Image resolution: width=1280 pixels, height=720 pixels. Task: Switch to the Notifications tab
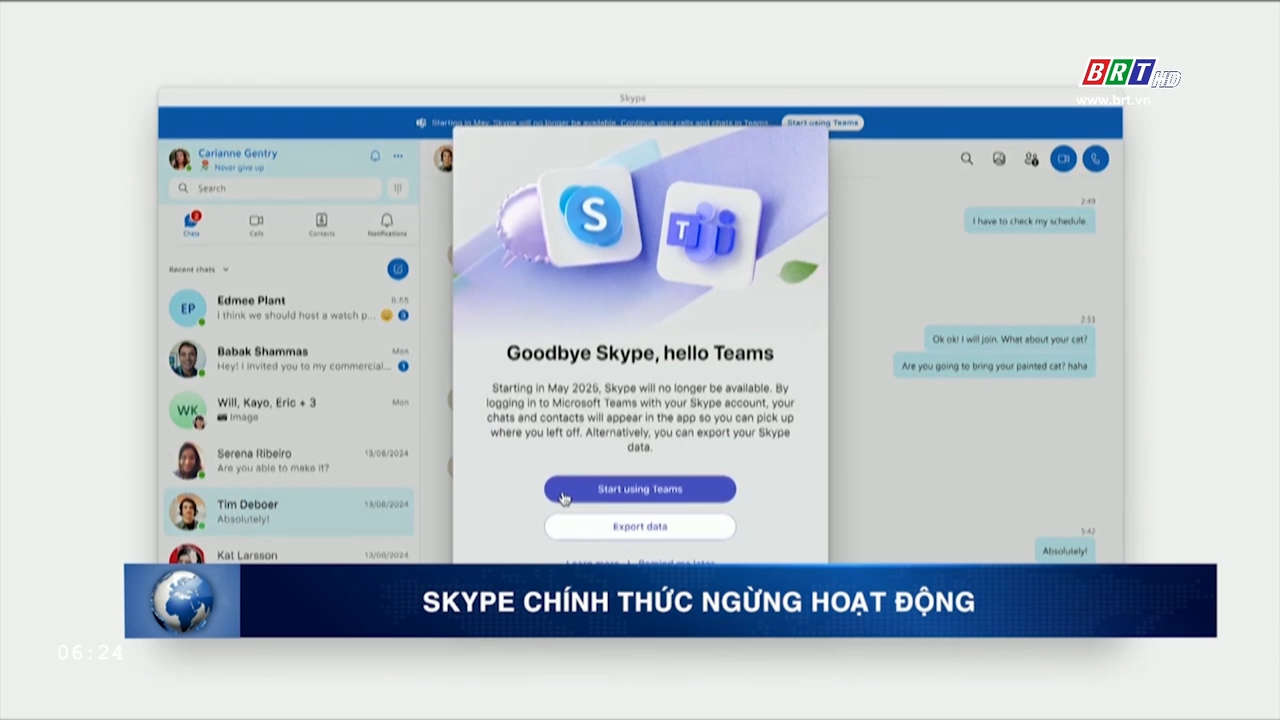(x=387, y=224)
